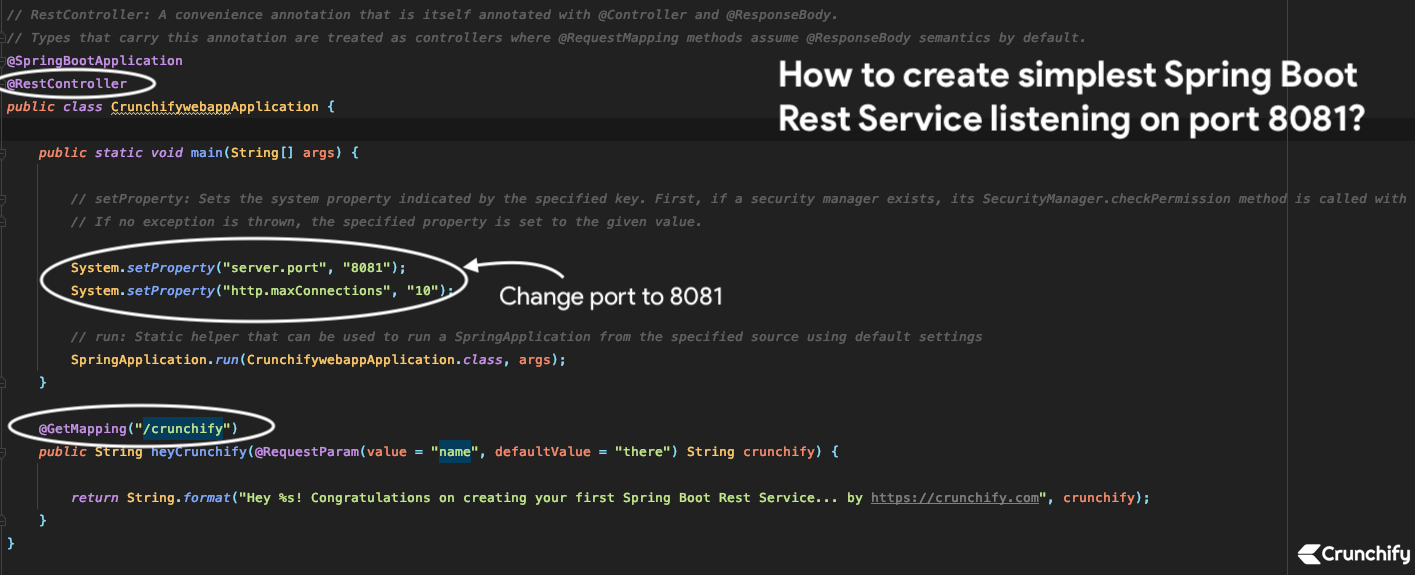Click the highlighted "name" parameter value

point(455,452)
